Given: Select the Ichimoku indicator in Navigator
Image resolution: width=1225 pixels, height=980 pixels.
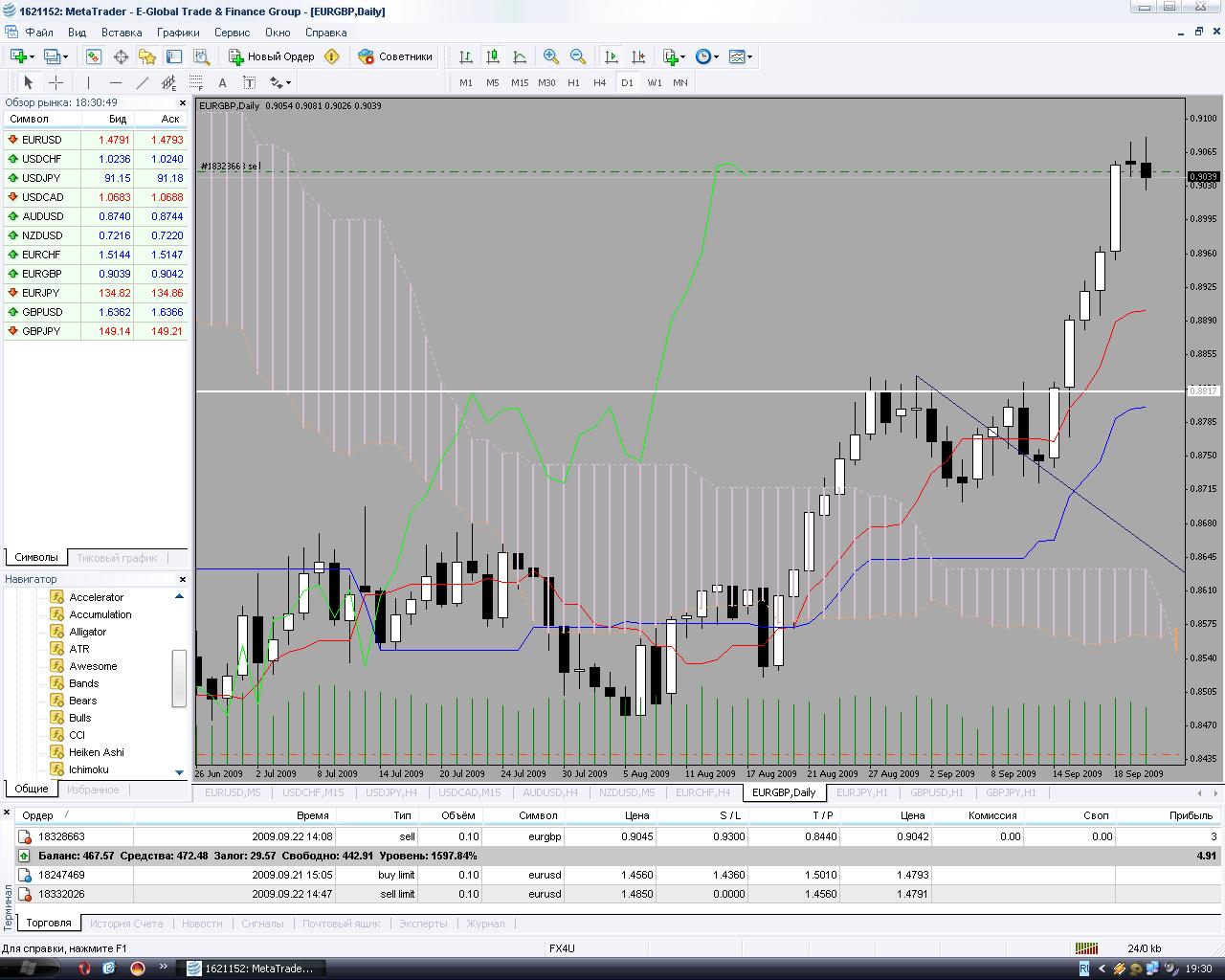Looking at the screenshot, I should [x=88, y=769].
